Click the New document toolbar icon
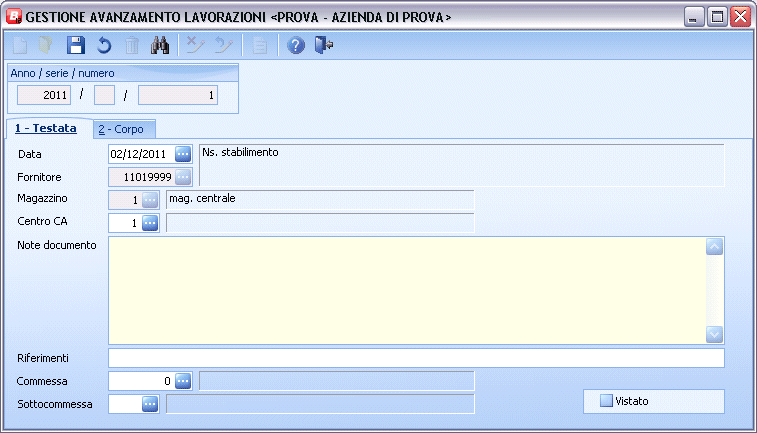Screen dimensions: 757x433 [x=20, y=45]
